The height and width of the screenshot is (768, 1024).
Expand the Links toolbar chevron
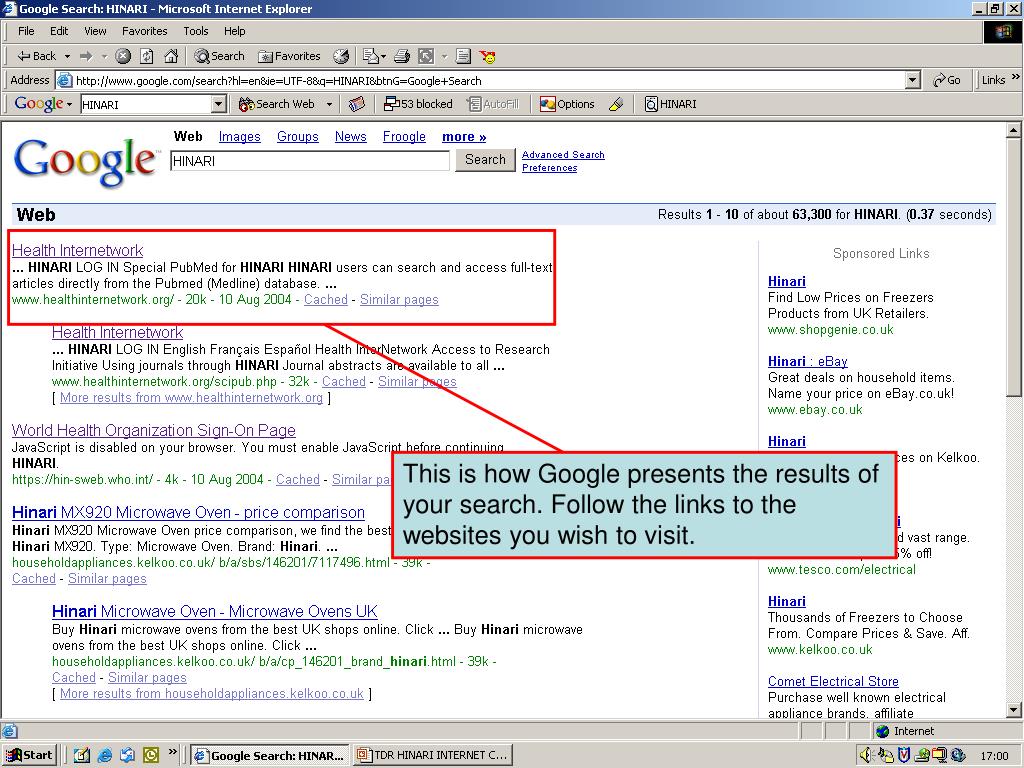(x=1016, y=78)
